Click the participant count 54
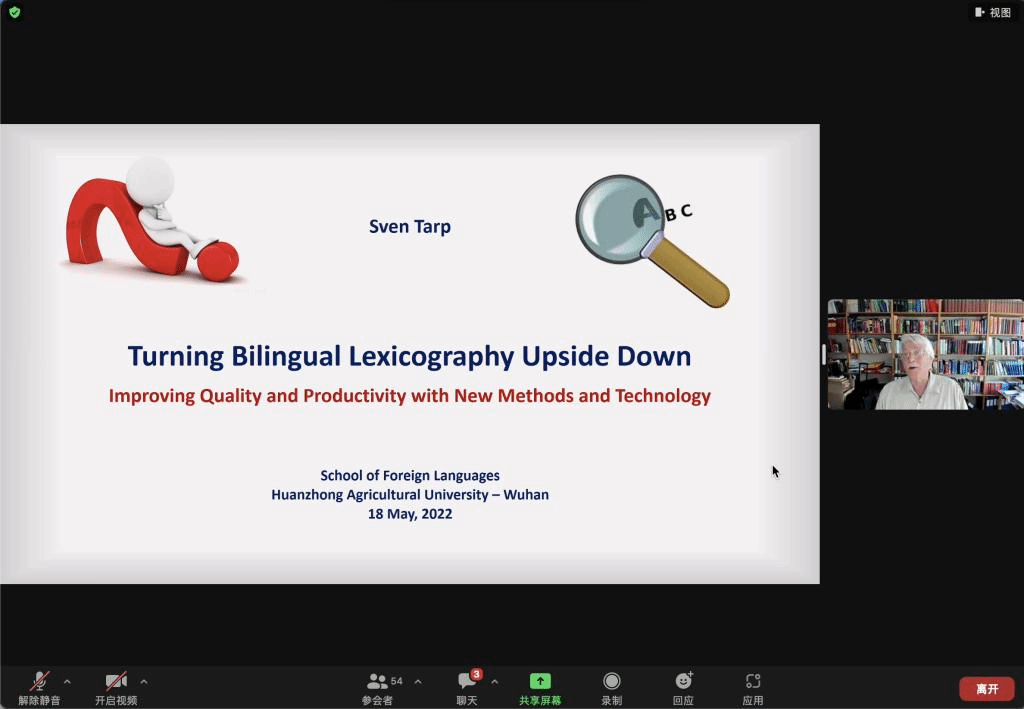The image size is (1024, 709). (397, 681)
